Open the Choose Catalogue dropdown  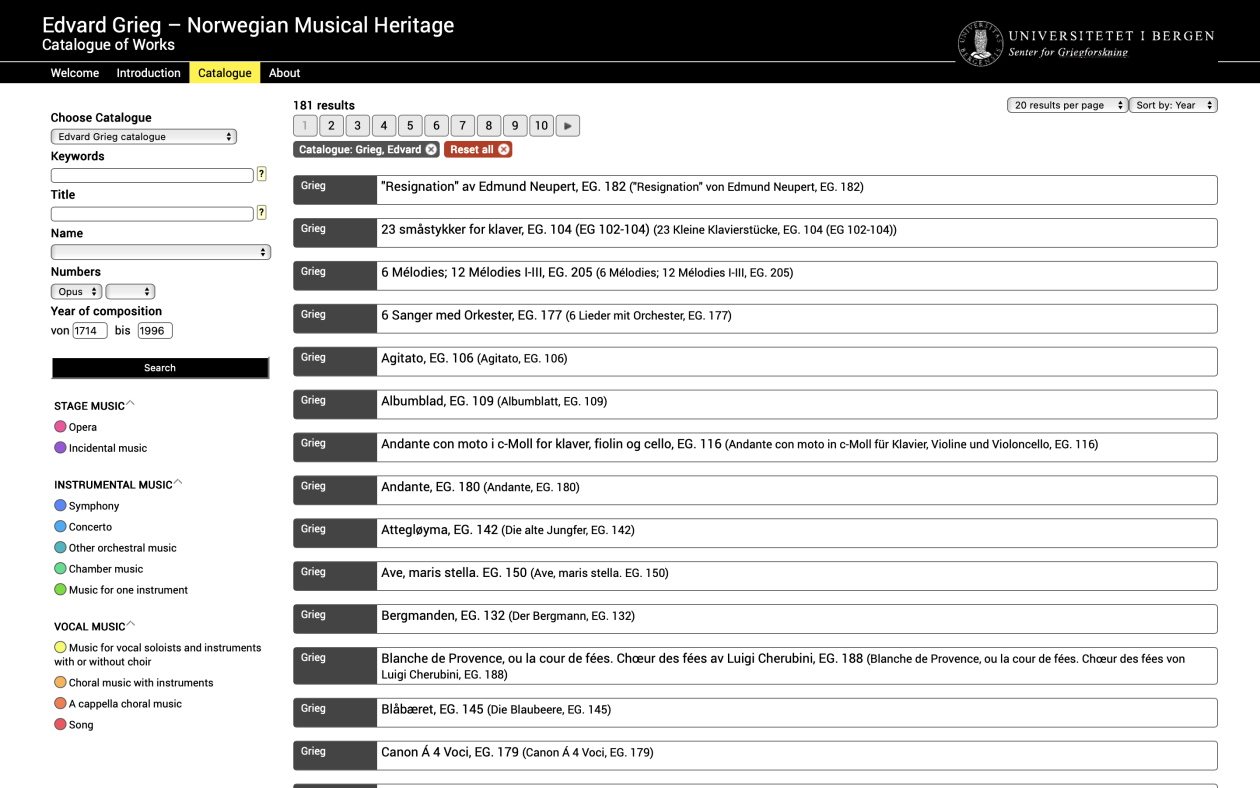pyautogui.click(x=143, y=136)
